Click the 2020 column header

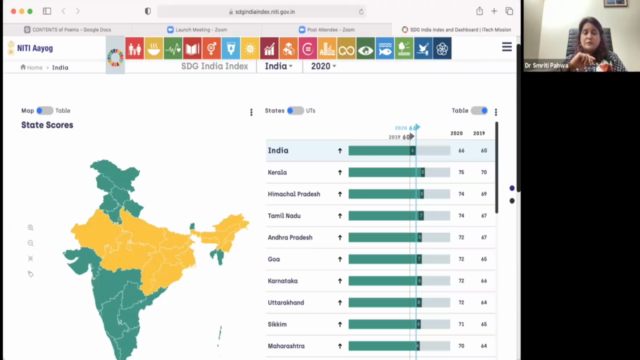tap(456, 133)
